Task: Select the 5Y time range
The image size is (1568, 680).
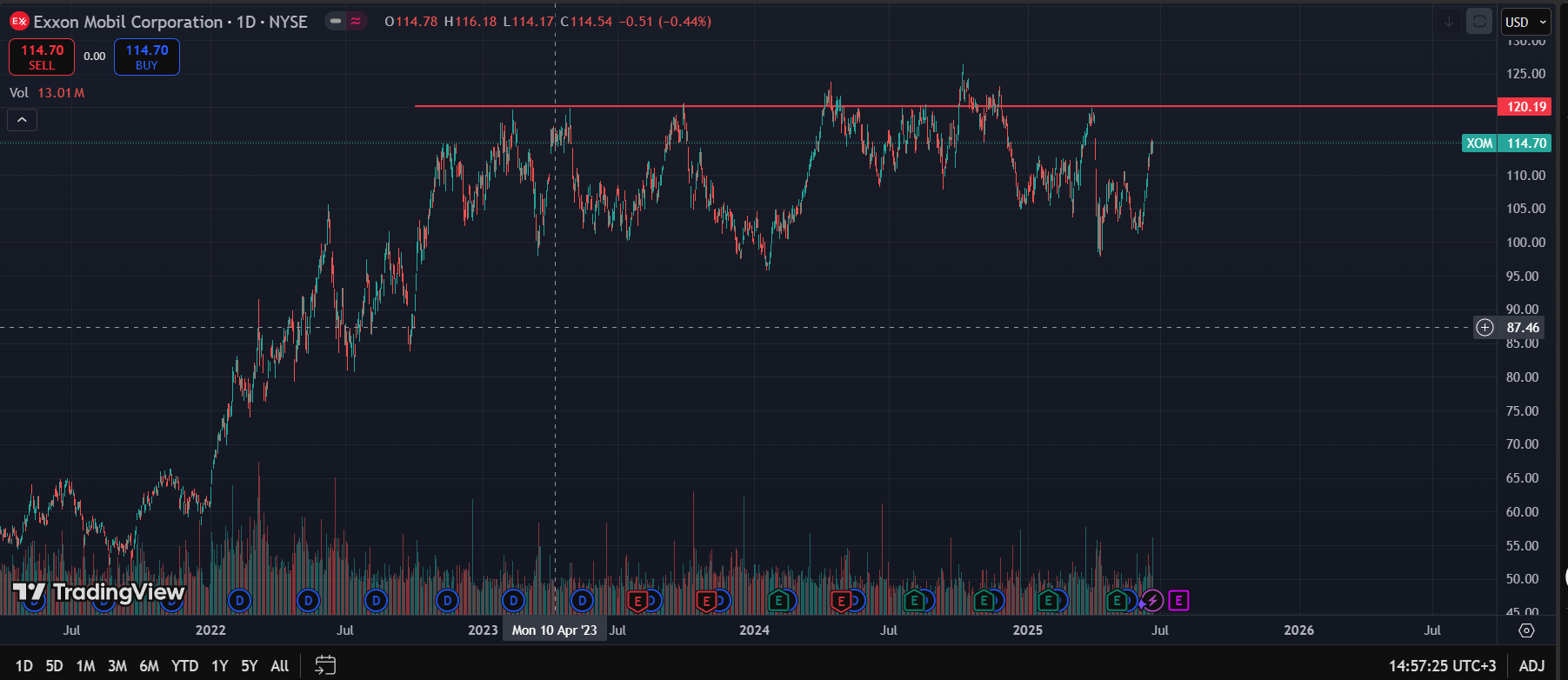Action: 250,666
